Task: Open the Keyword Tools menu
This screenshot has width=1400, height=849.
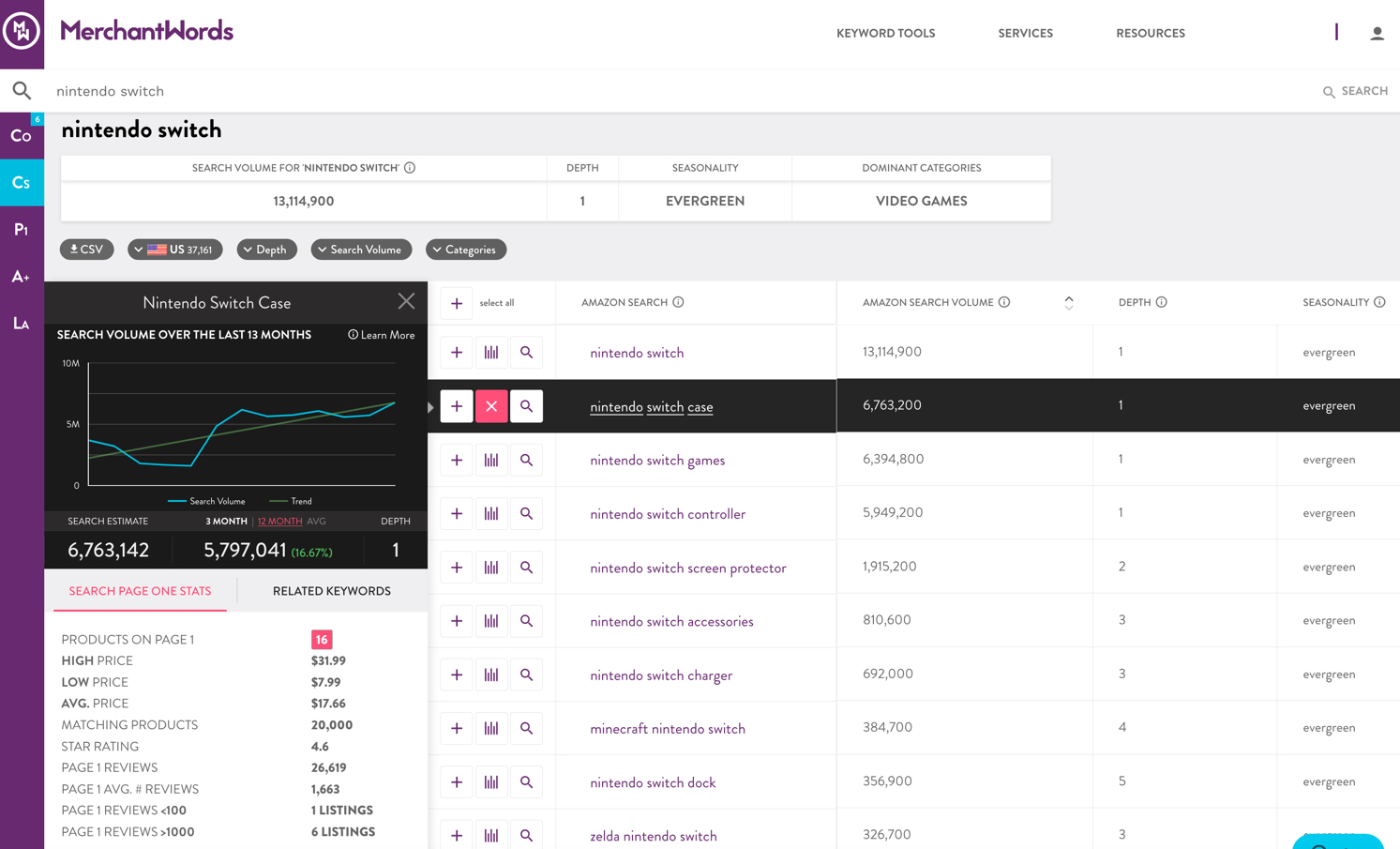Action: [885, 34]
